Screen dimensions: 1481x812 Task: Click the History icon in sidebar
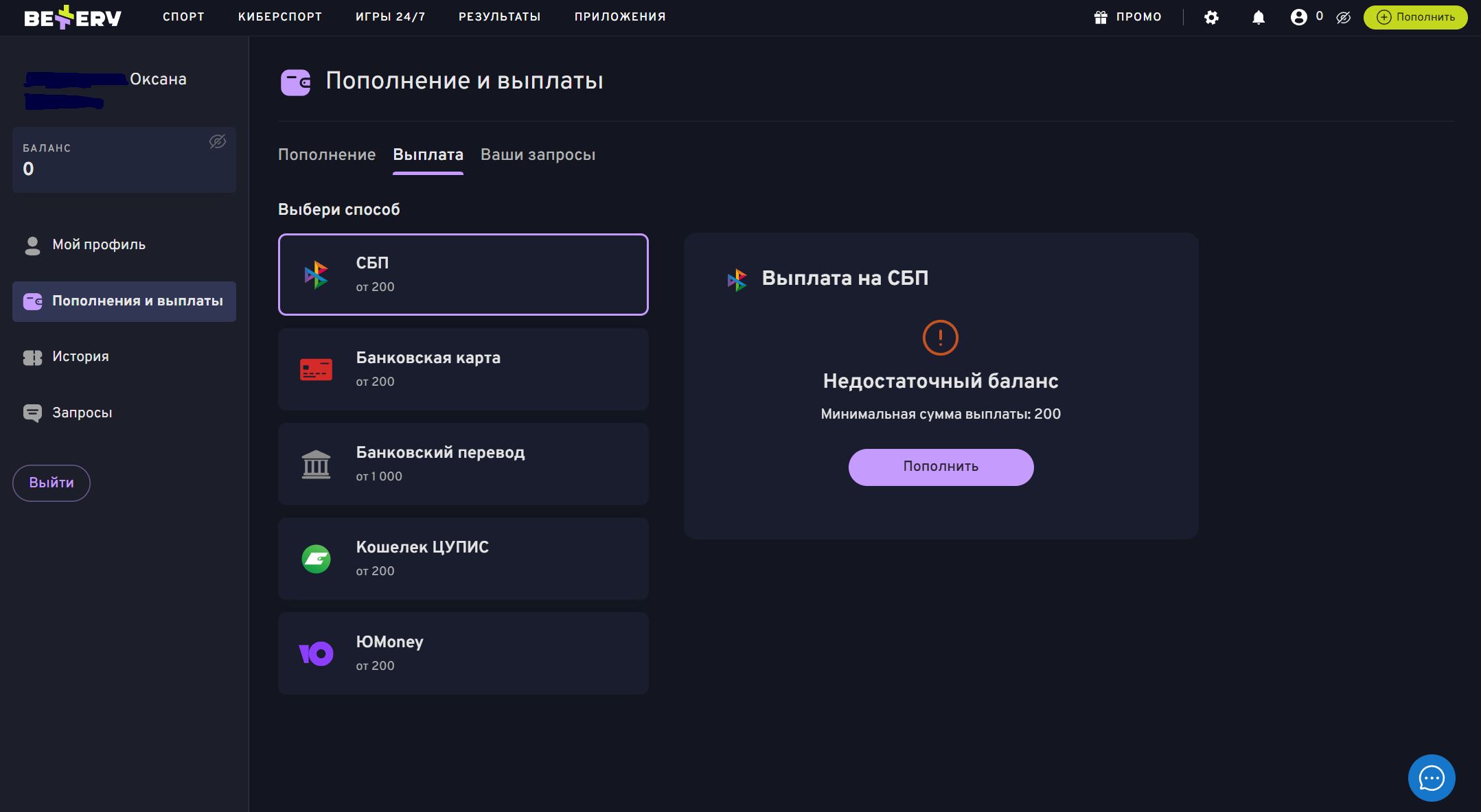point(32,358)
